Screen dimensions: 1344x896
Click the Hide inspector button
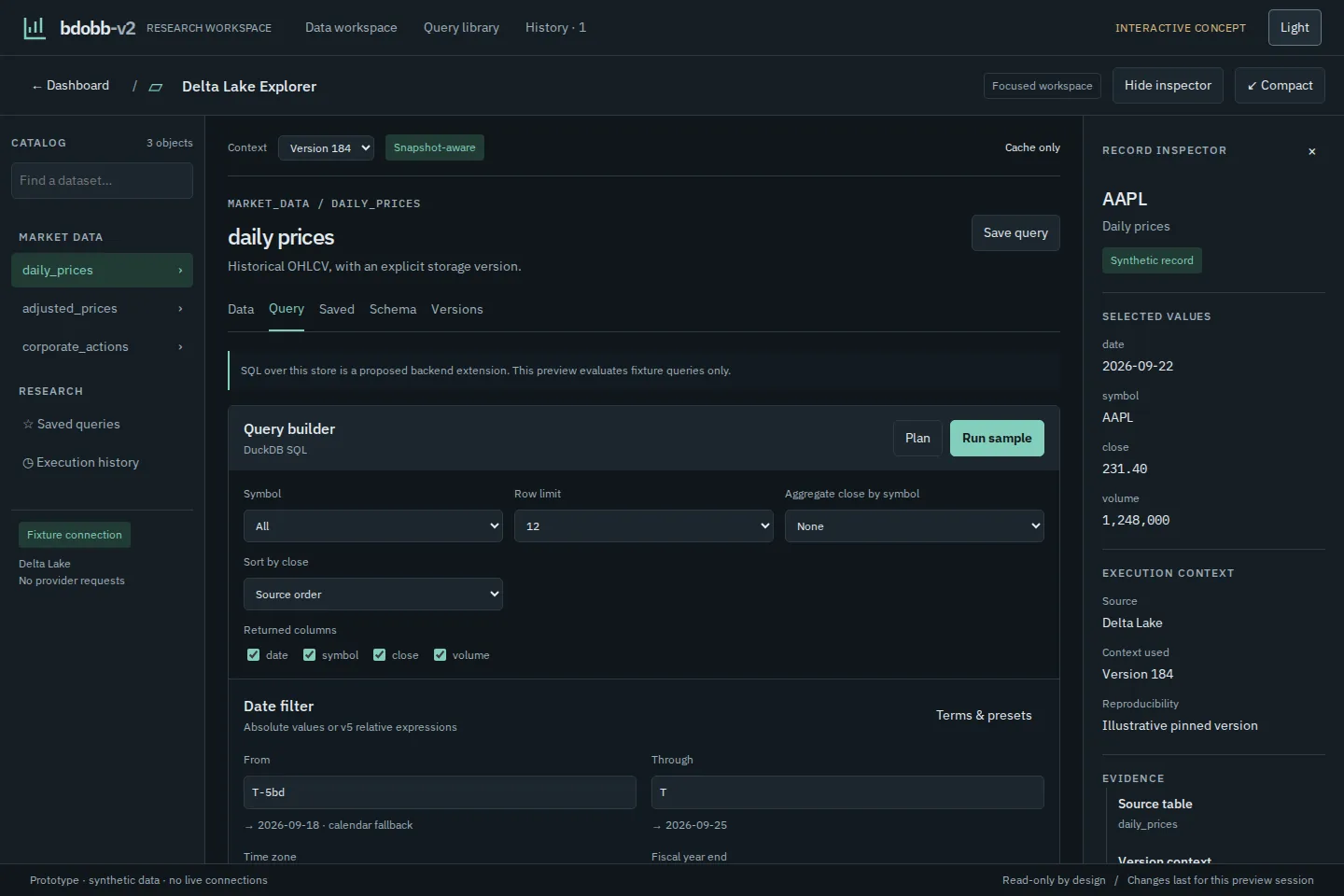coord(1168,85)
